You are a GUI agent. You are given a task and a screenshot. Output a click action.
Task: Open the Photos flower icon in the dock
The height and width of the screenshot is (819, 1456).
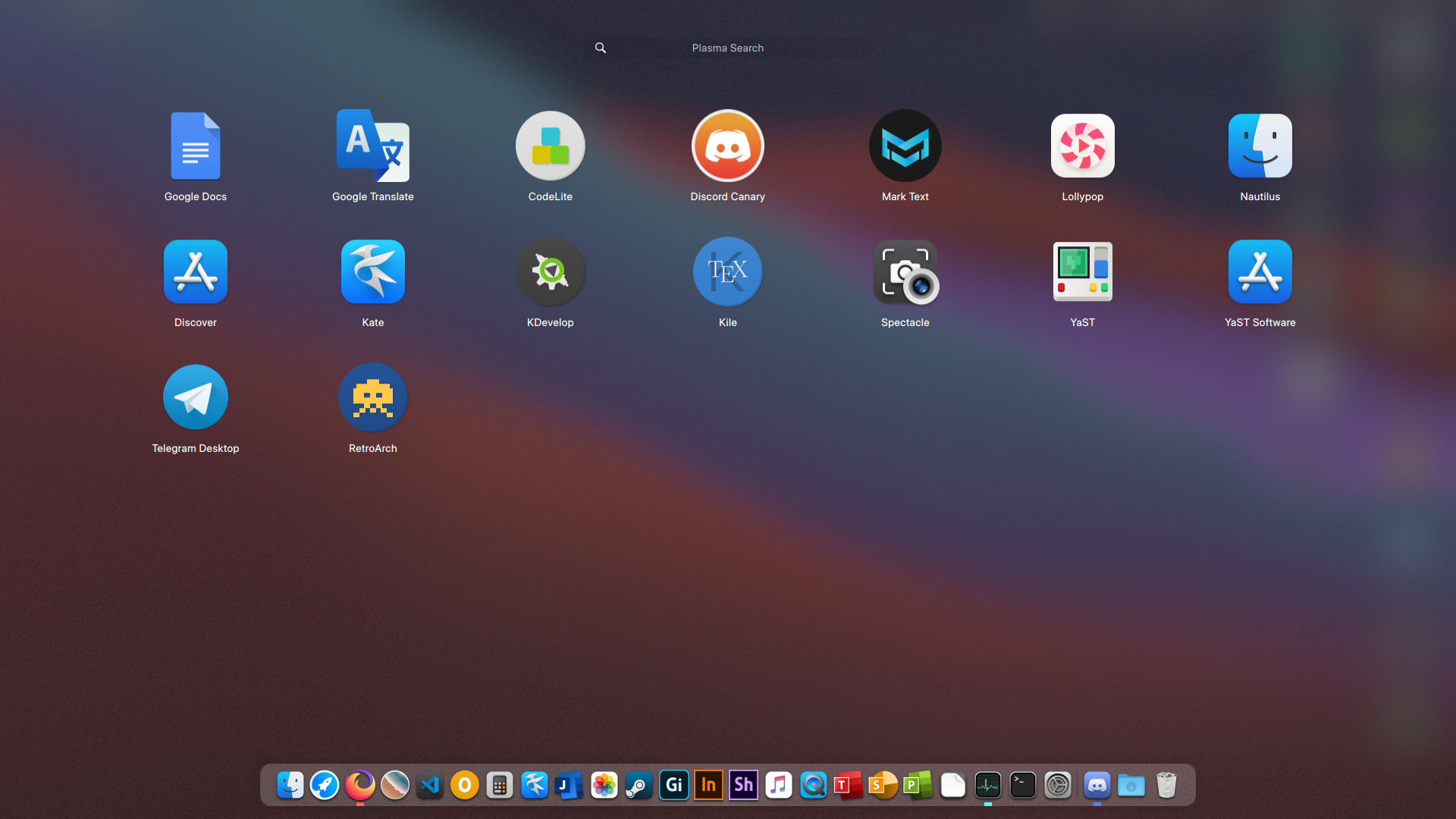click(x=604, y=785)
